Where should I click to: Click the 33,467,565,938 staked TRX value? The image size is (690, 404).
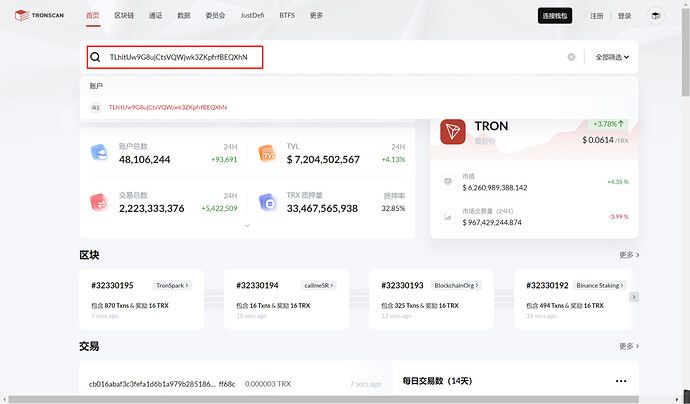[x=322, y=208]
